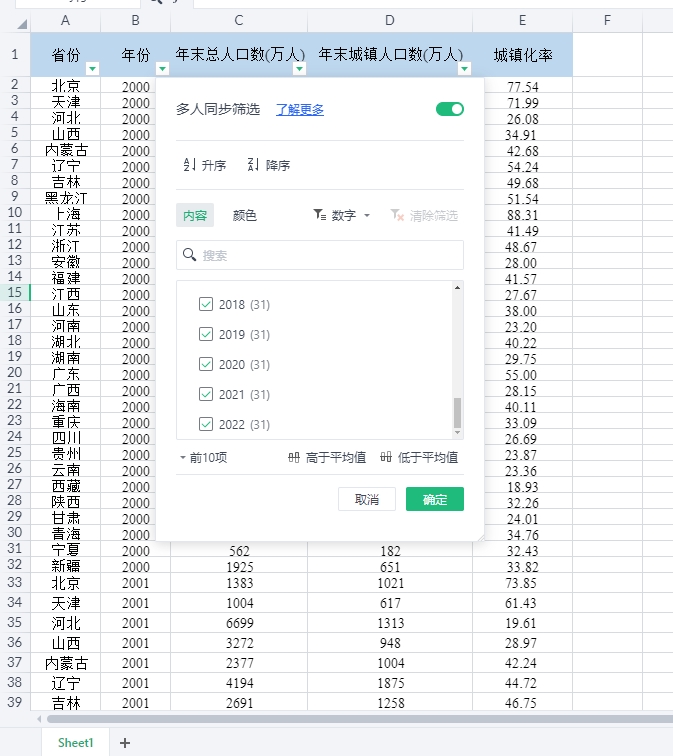Click the disabled 清除筛选 clear filter option
673x756 pixels.
424,215
